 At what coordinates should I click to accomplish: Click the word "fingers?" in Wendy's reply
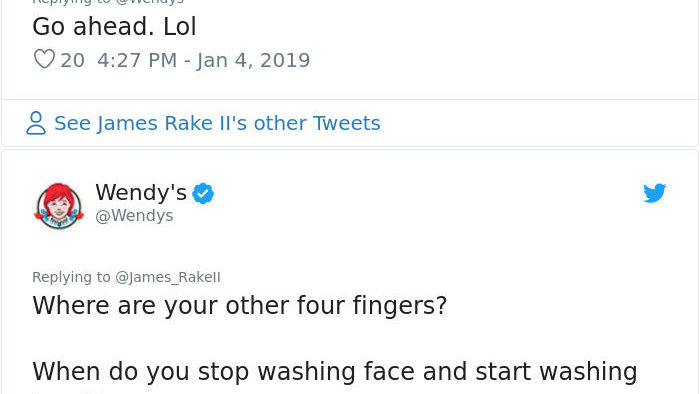coord(400,306)
